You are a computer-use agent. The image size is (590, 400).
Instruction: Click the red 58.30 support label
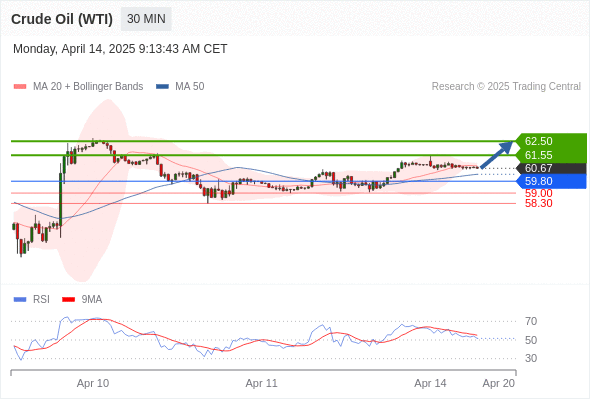(x=538, y=204)
